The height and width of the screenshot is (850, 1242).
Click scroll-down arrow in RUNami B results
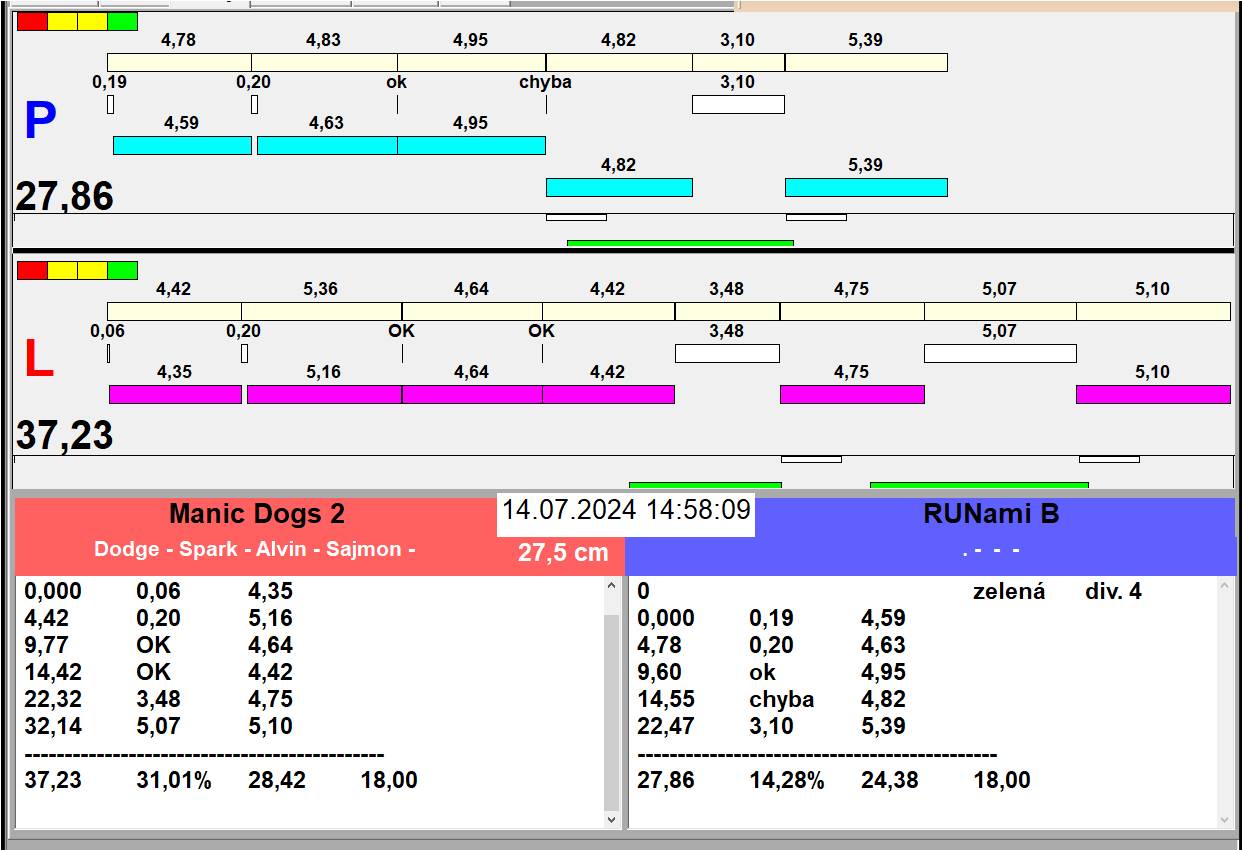click(1226, 819)
